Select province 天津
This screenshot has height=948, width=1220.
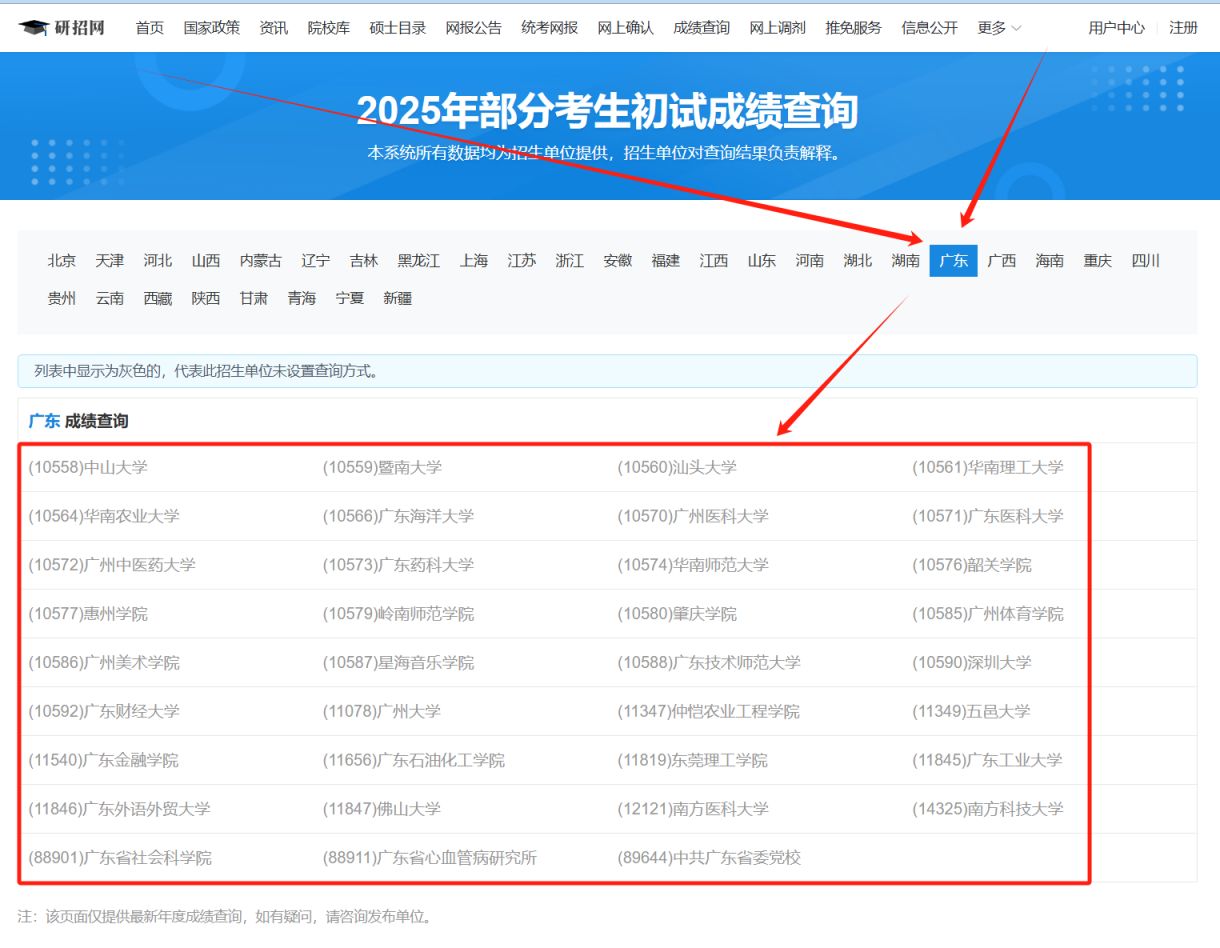[110, 261]
